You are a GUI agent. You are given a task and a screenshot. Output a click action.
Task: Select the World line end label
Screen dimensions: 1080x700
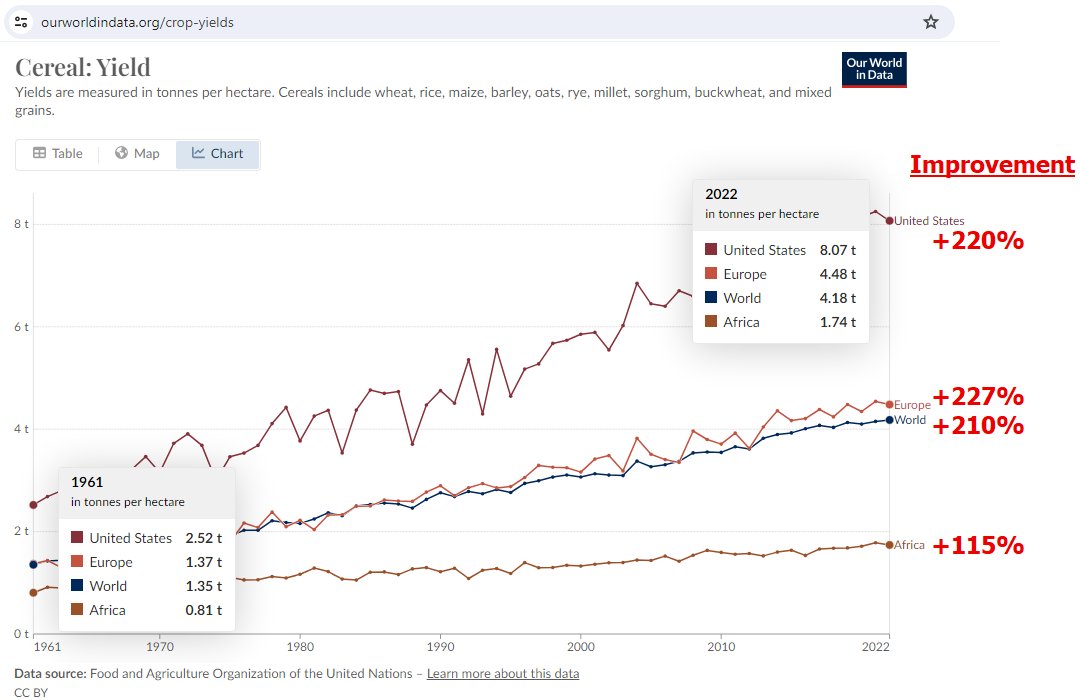tap(910, 420)
